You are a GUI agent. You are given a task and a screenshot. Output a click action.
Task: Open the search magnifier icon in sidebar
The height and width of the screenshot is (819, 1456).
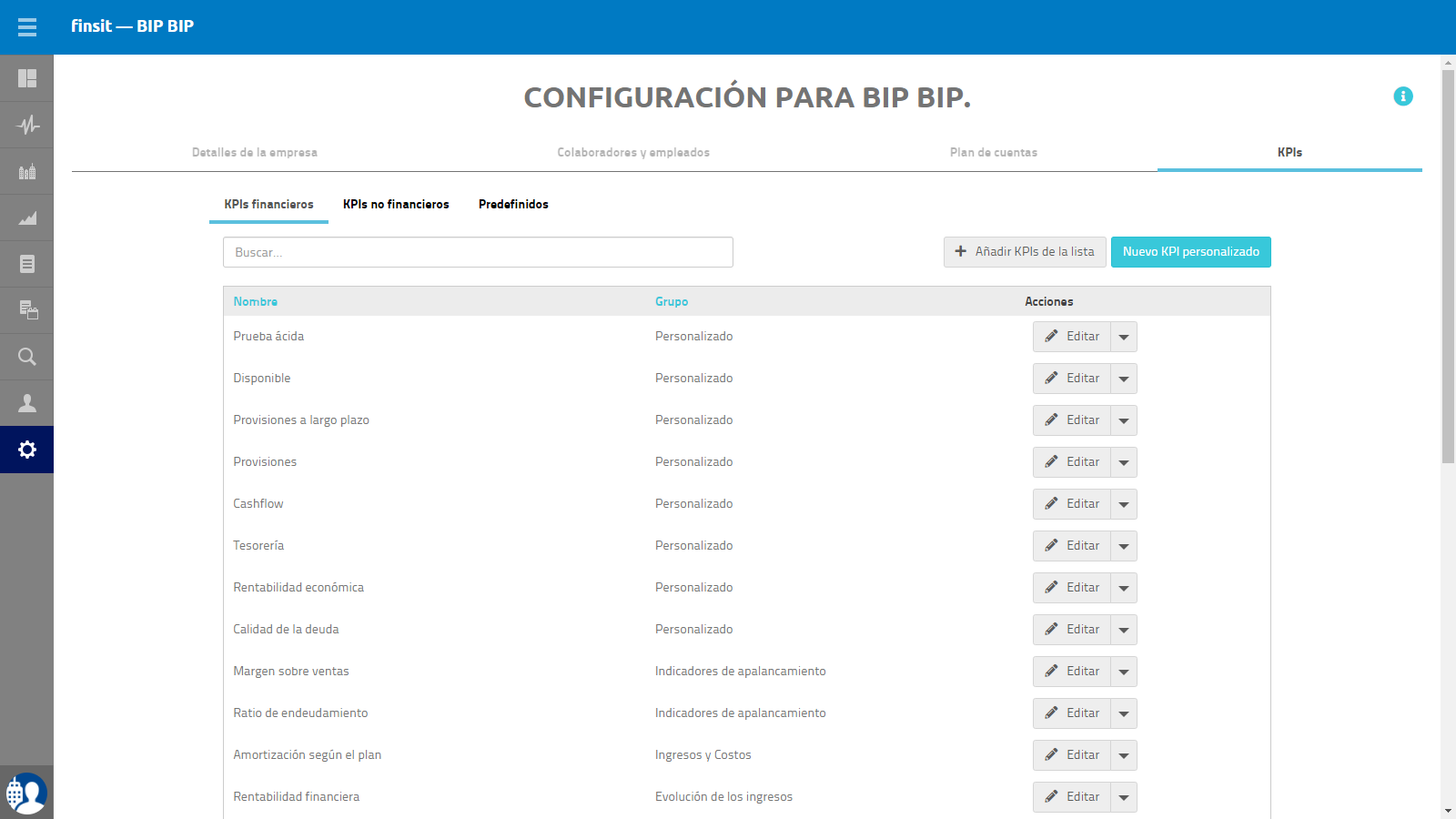click(27, 357)
